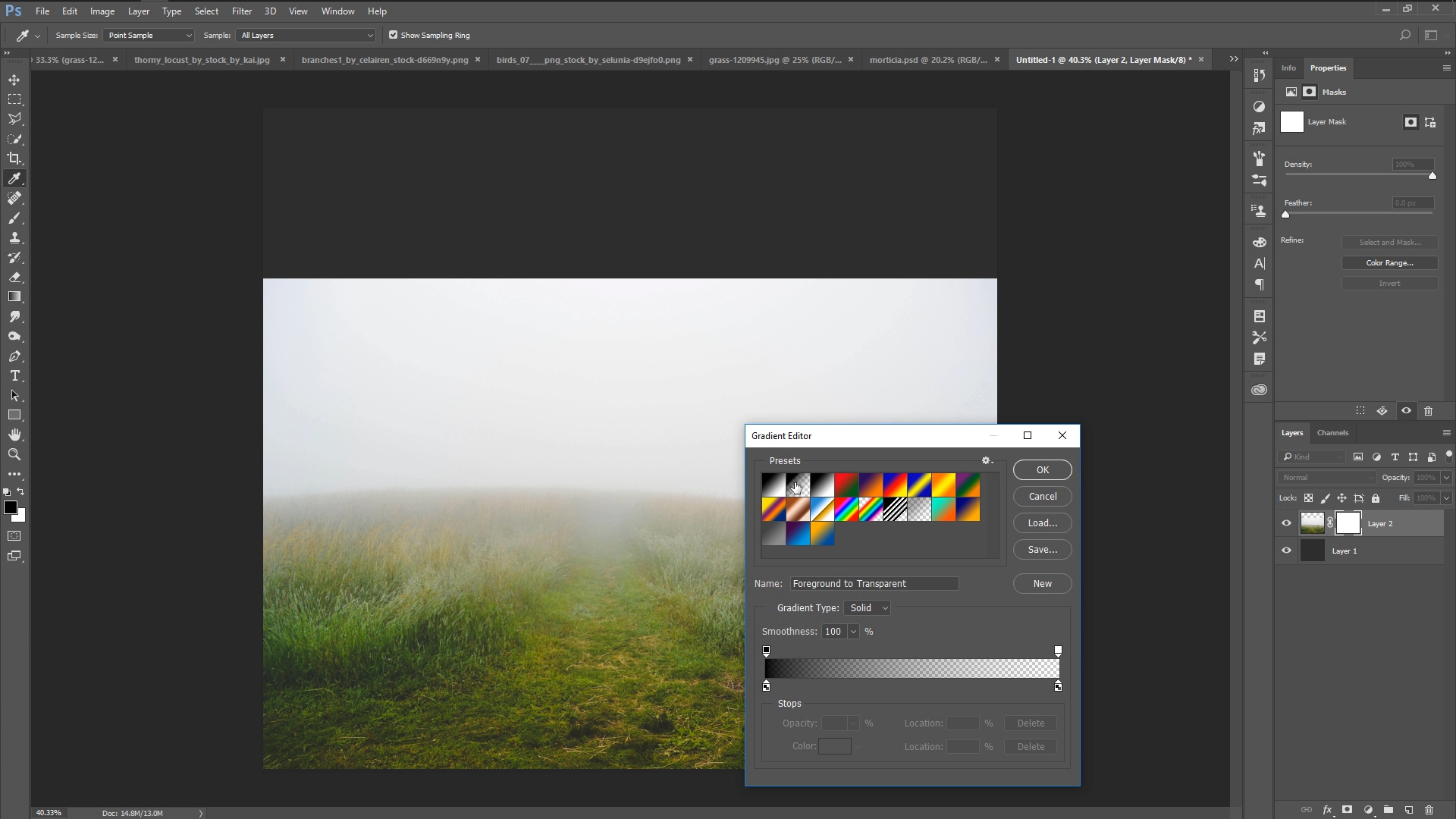
Task: Click Save button in Gradient Editor
Action: pyautogui.click(x=1043, y=550)
